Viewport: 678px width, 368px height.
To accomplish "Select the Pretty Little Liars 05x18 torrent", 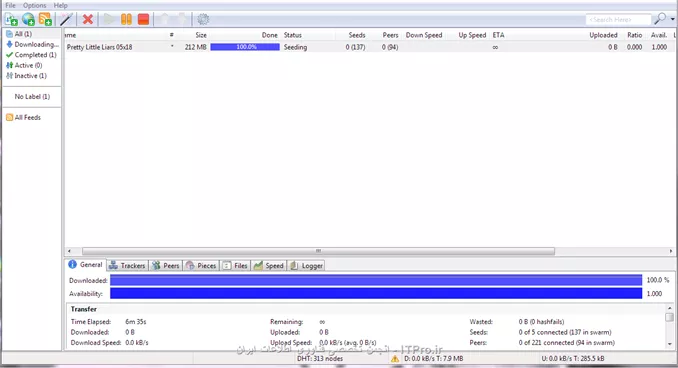I will point(99,47).
